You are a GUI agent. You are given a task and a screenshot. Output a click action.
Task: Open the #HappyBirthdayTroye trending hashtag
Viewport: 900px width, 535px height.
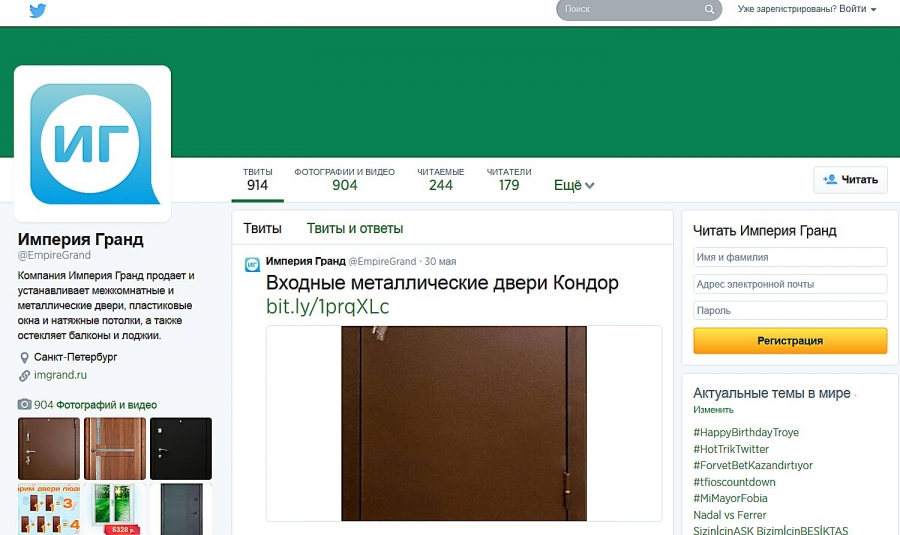click(x=745, y=433)
